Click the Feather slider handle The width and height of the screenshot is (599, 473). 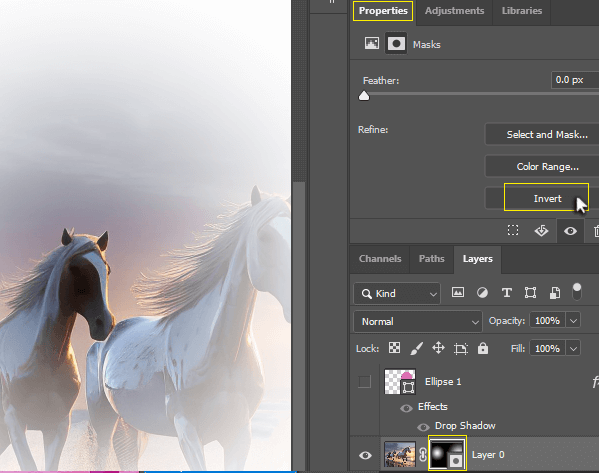pyautogui.click(x=364, y=96)
